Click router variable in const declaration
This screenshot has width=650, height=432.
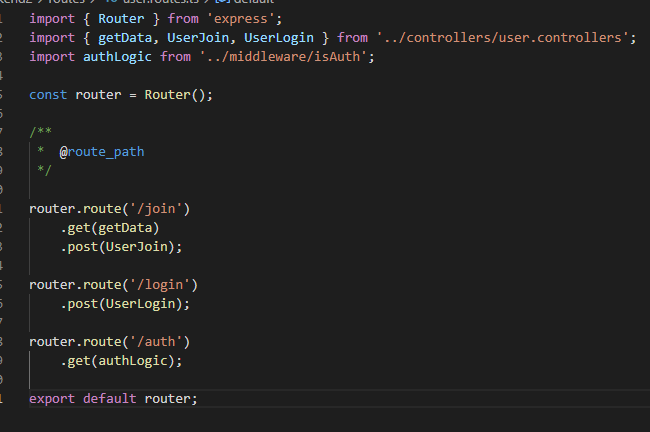click(98, 95)
